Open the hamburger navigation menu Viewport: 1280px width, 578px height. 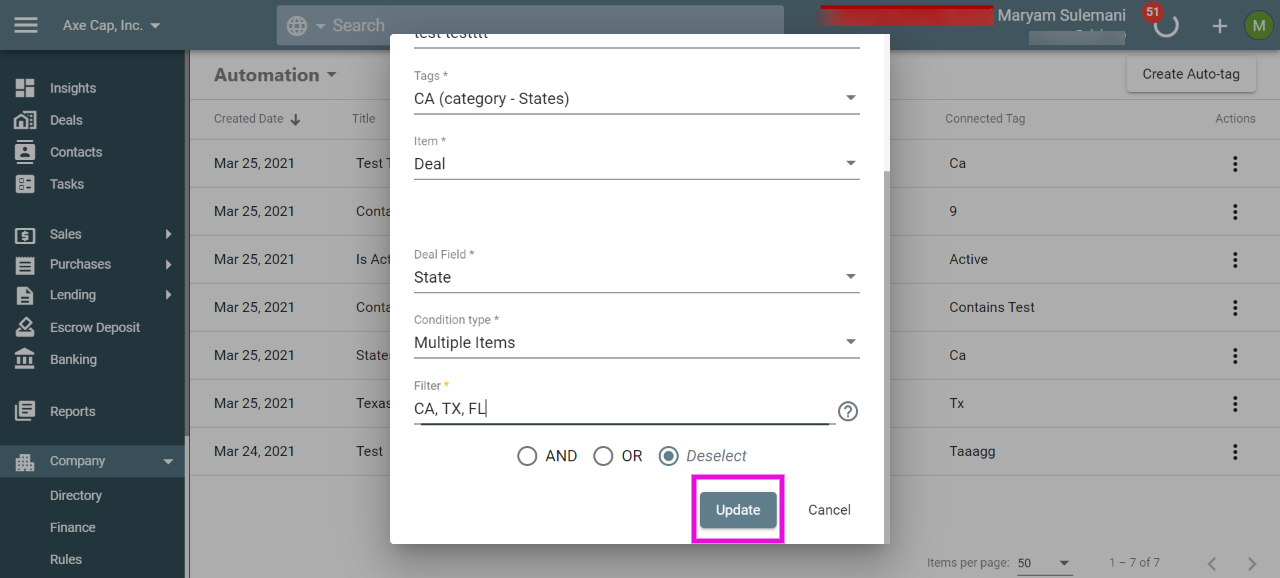pos(26,25)
